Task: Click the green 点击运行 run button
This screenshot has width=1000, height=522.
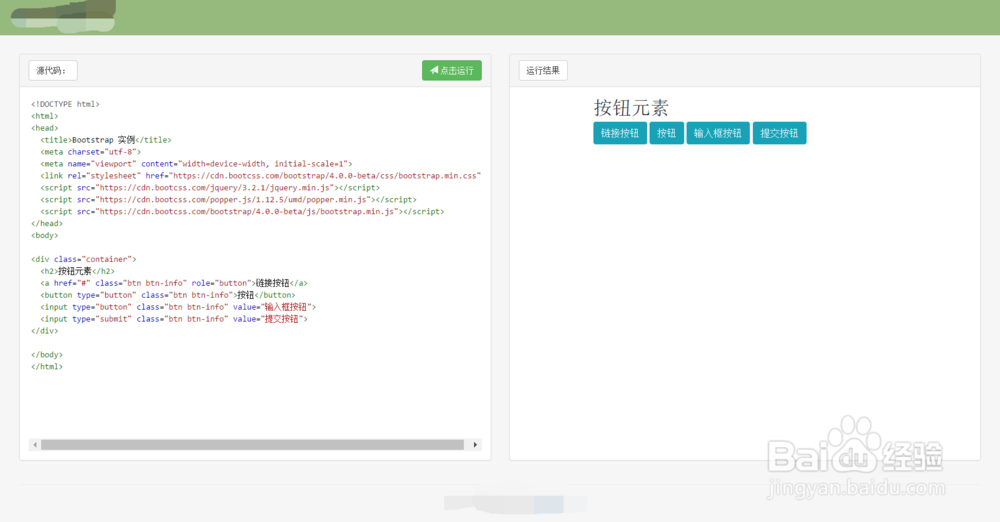Action: point(452,70)
